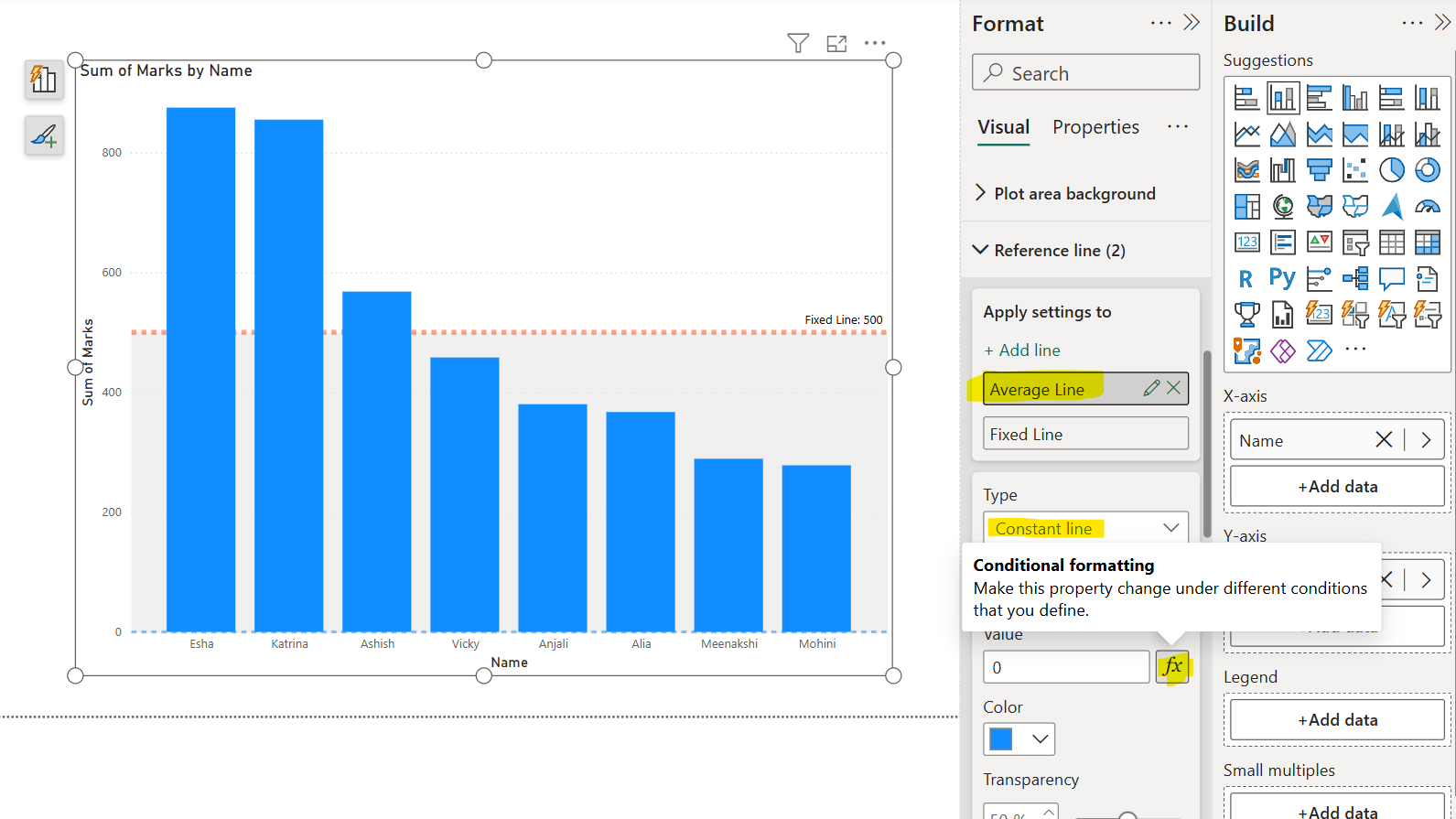Rename Average Line with the pencil icon
The width and height of the screenshot is (1456, 819).
[1151, 388]
